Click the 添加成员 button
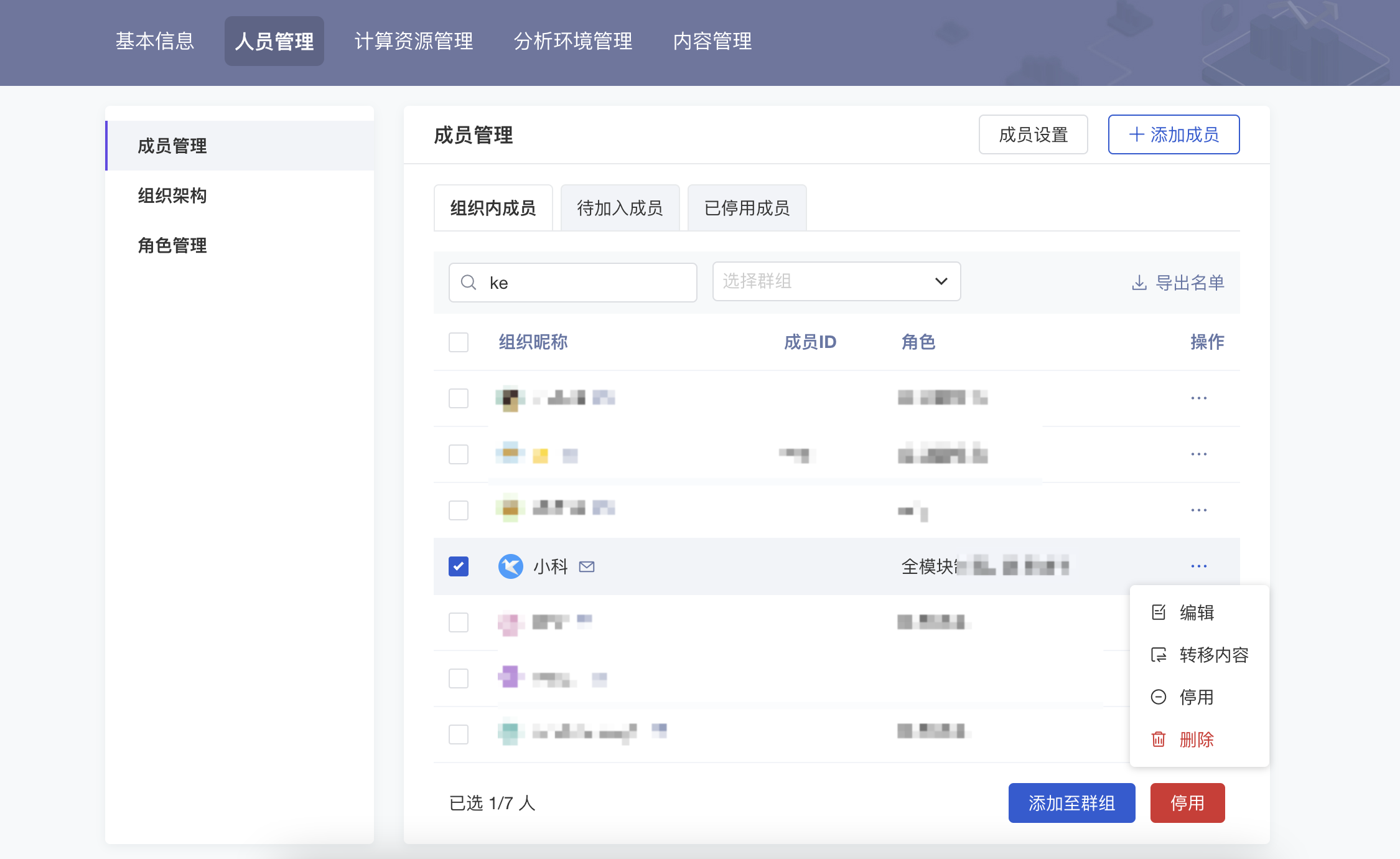 point(1174,134)
